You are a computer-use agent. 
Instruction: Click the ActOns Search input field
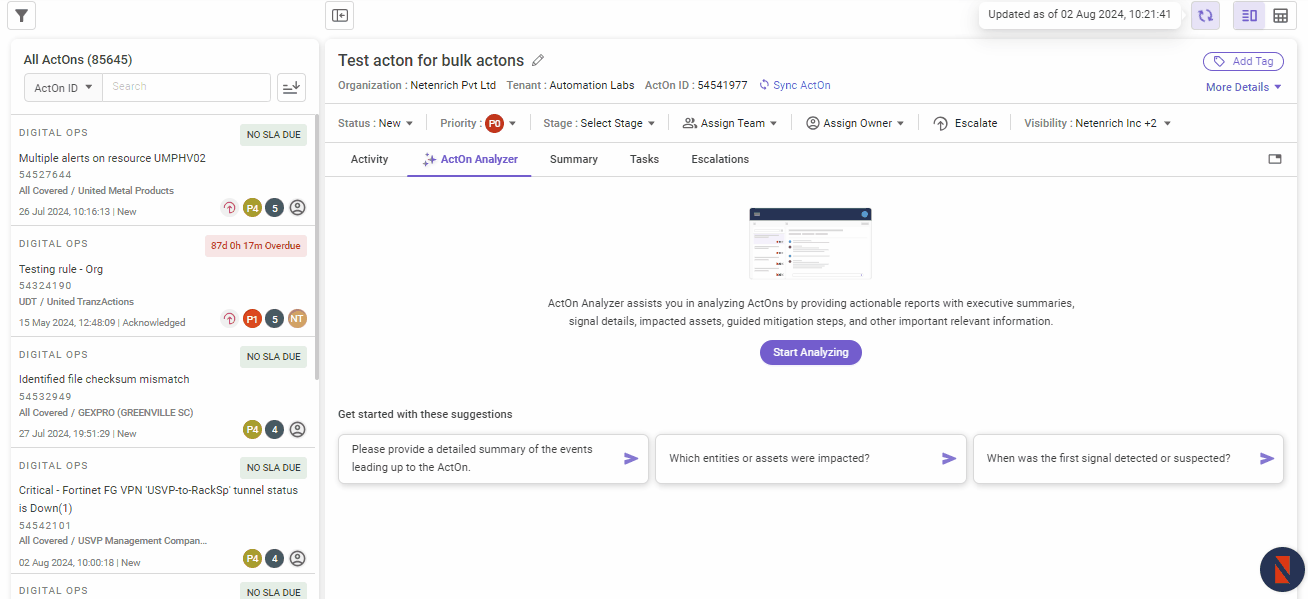point(187,88)
